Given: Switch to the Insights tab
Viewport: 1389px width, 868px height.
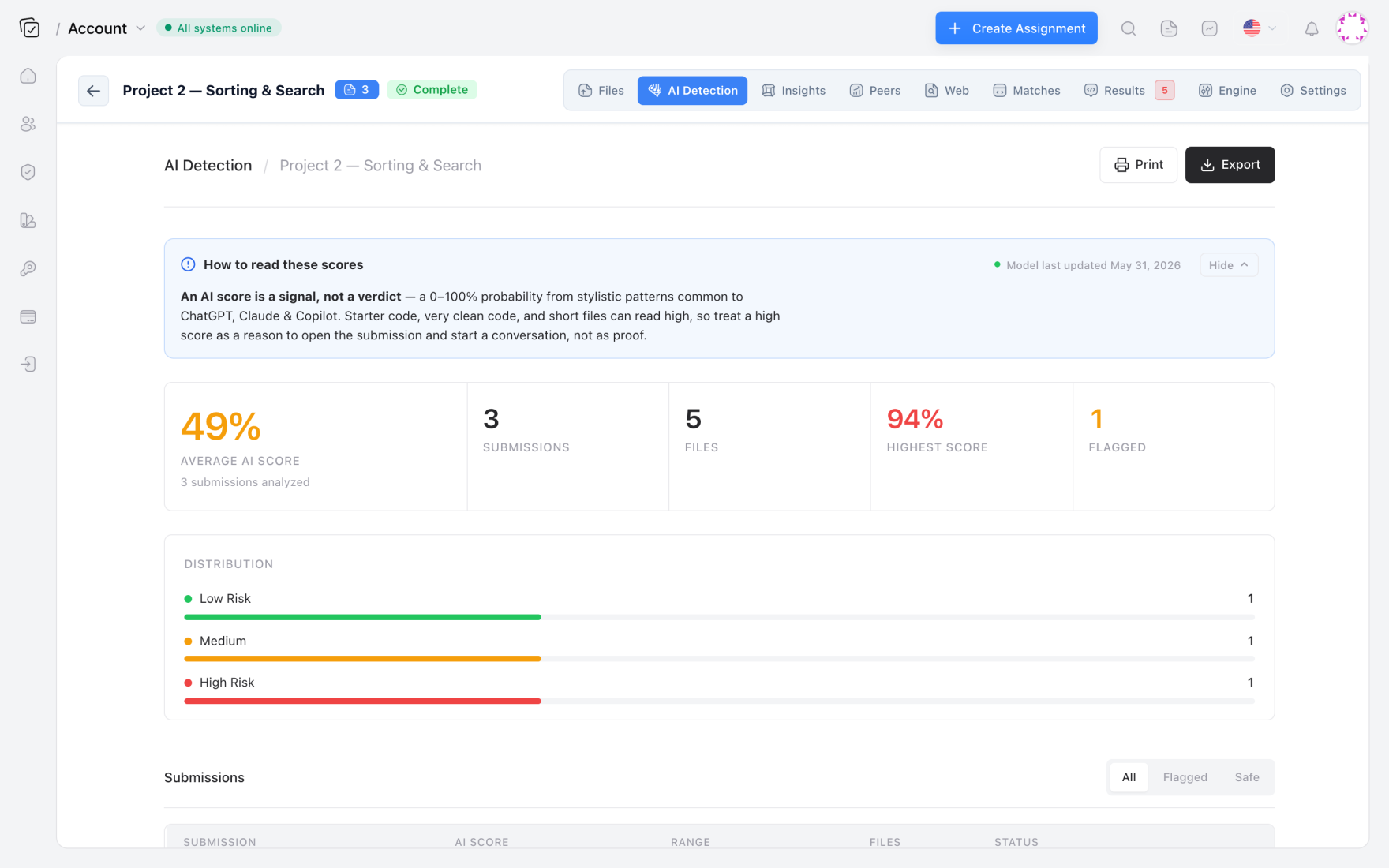Looking at the screenshot, I should [x=793, y=91].
